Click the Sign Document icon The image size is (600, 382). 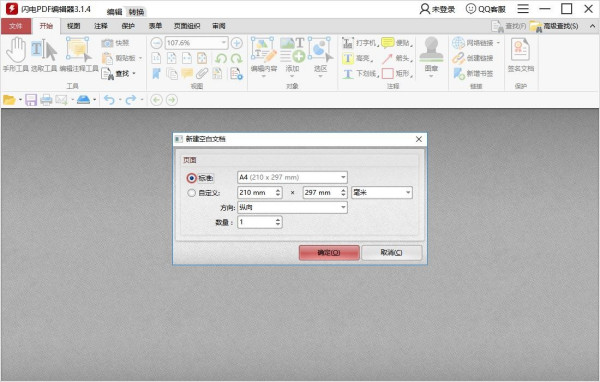pos(520,50)
